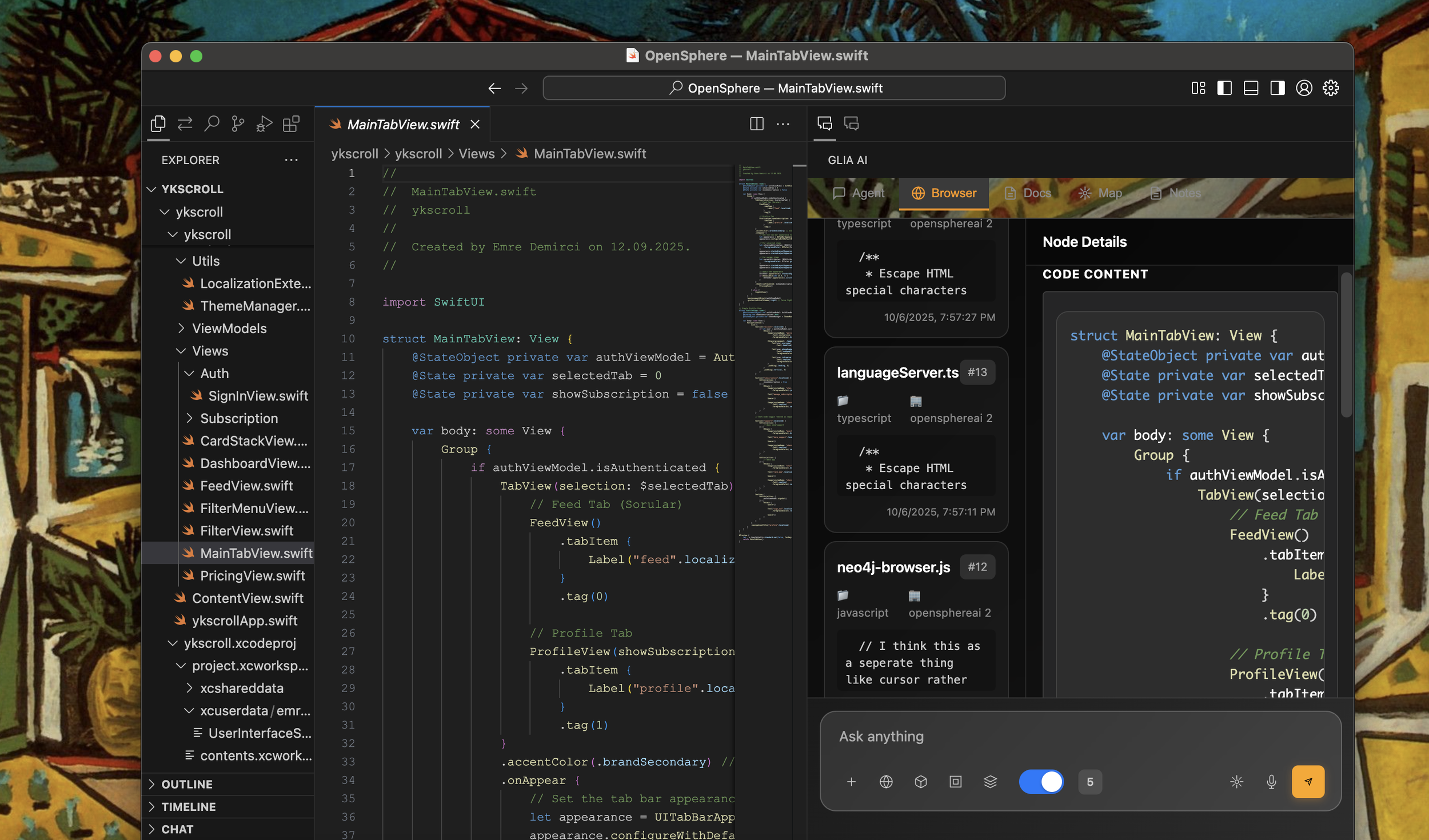Open the Explorer view in the activity bar
Viewport: 1429px width, 840px height.
(x=158, y=123)
